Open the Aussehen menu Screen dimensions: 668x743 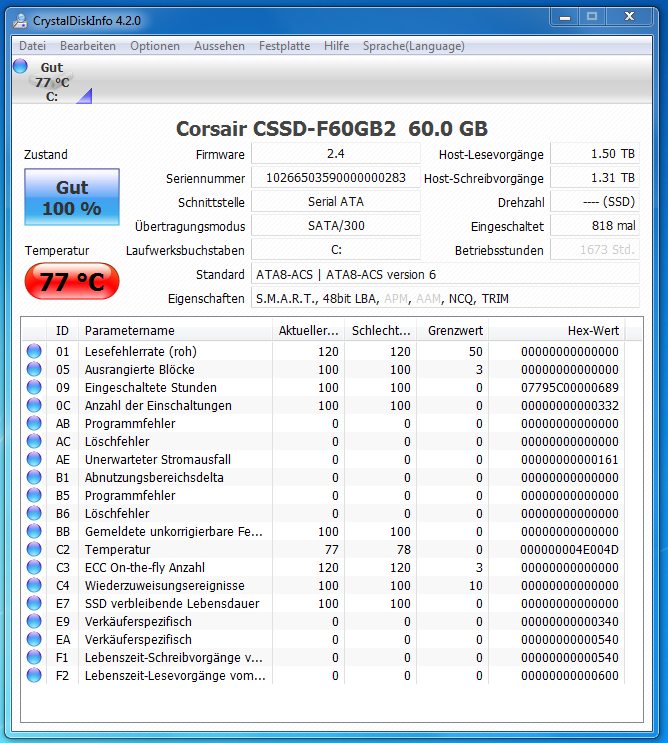[x=219, y=46]
